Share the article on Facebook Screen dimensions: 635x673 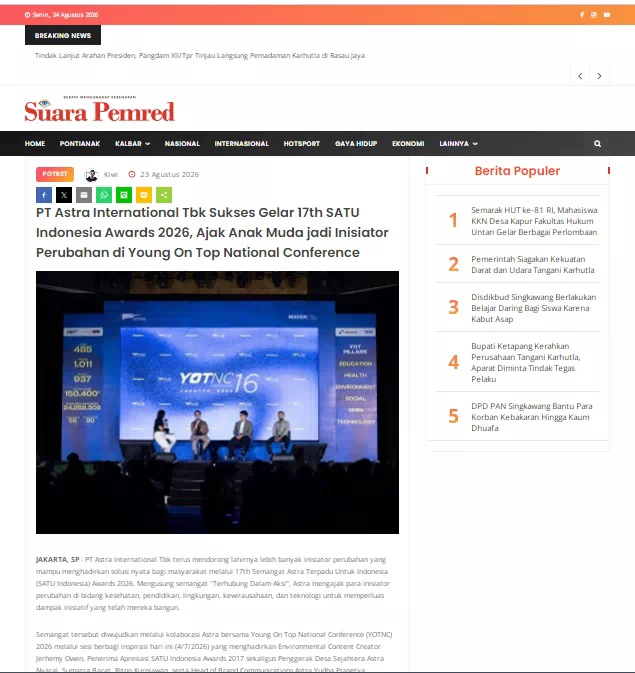[x=44, y=195]
